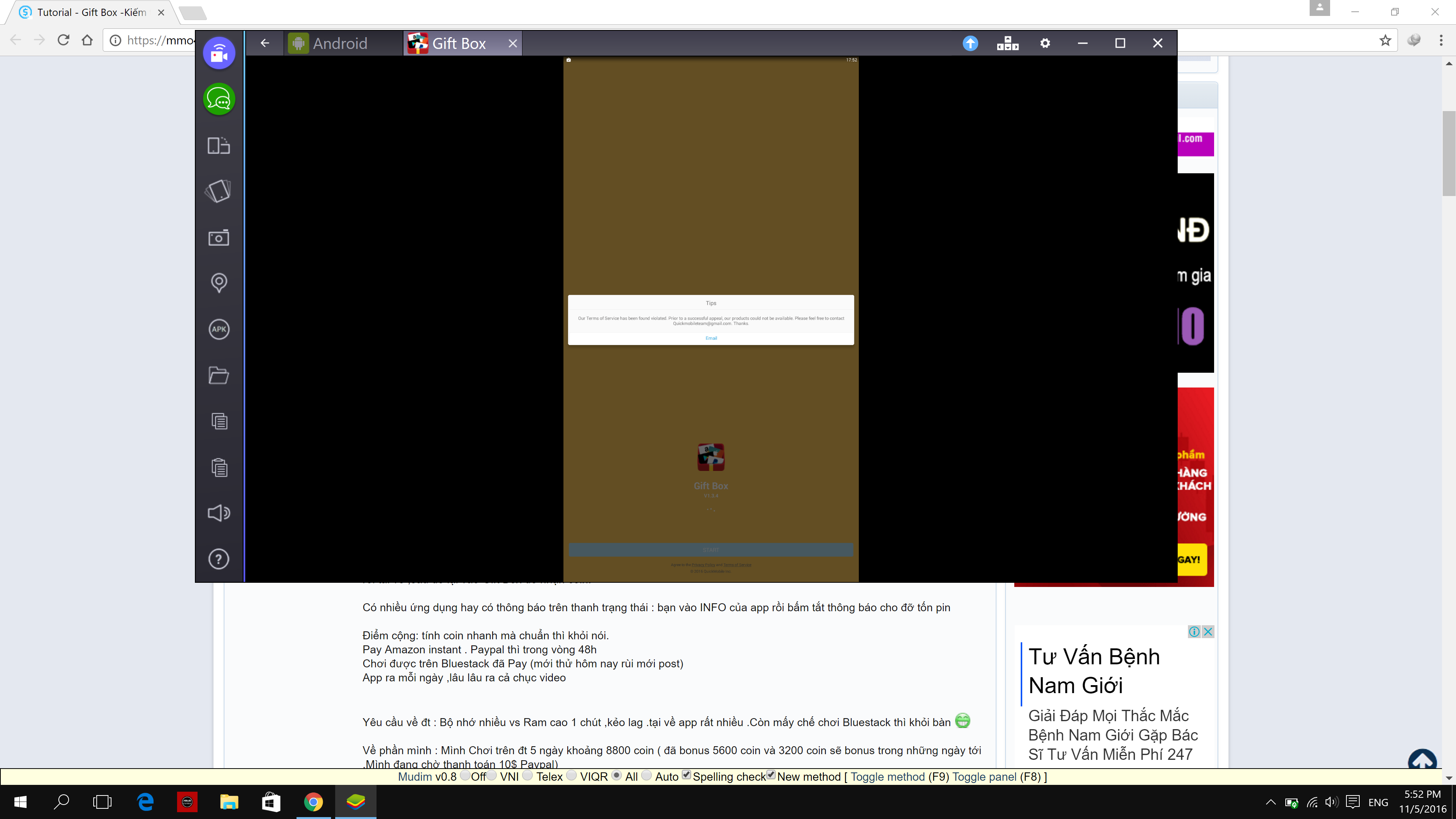Screen dimensions: 1456x819
Task: Show hidden system tray icons chevron
Action: coord(1271,802)
